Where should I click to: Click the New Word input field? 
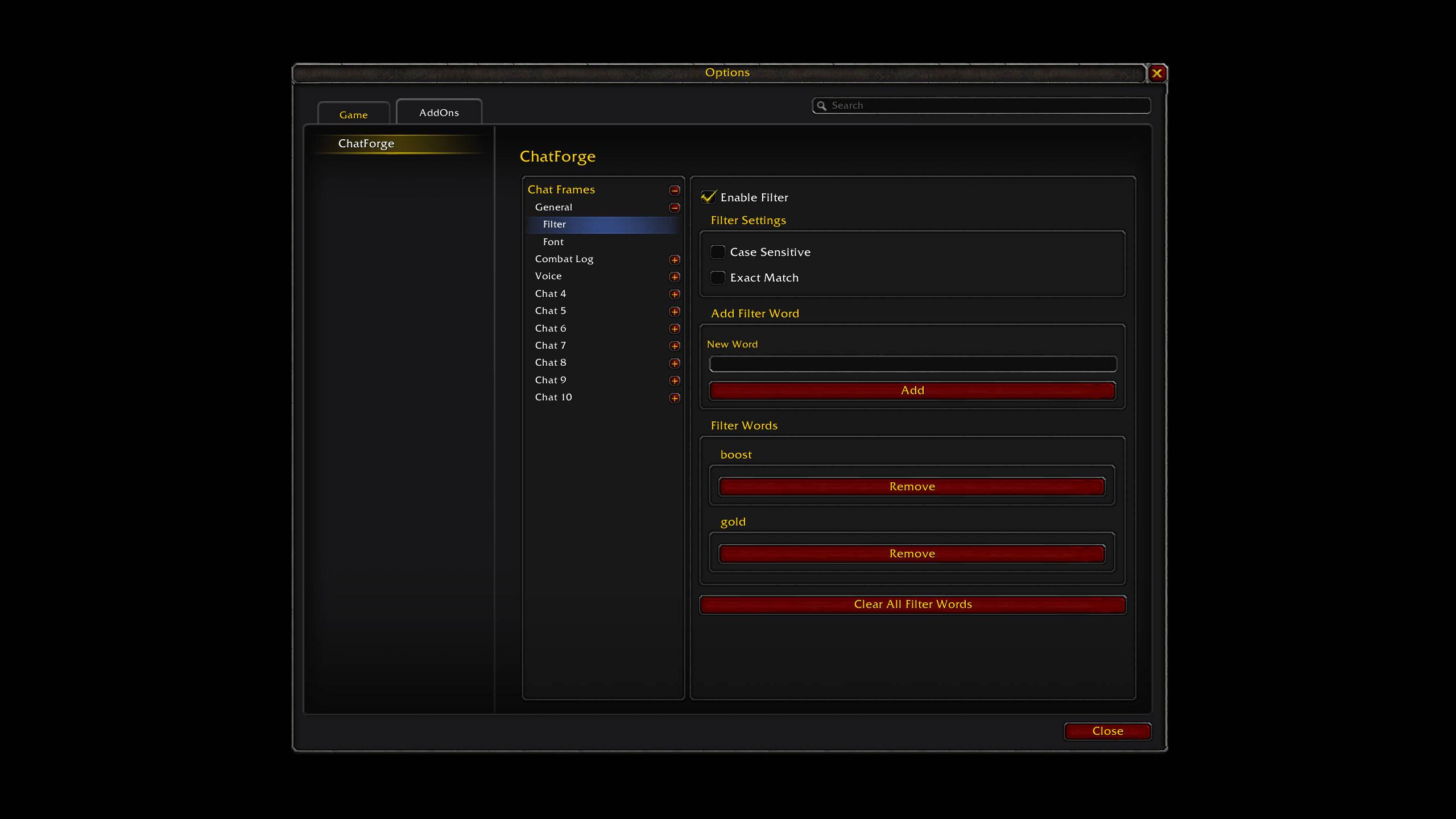pos(913,364)
